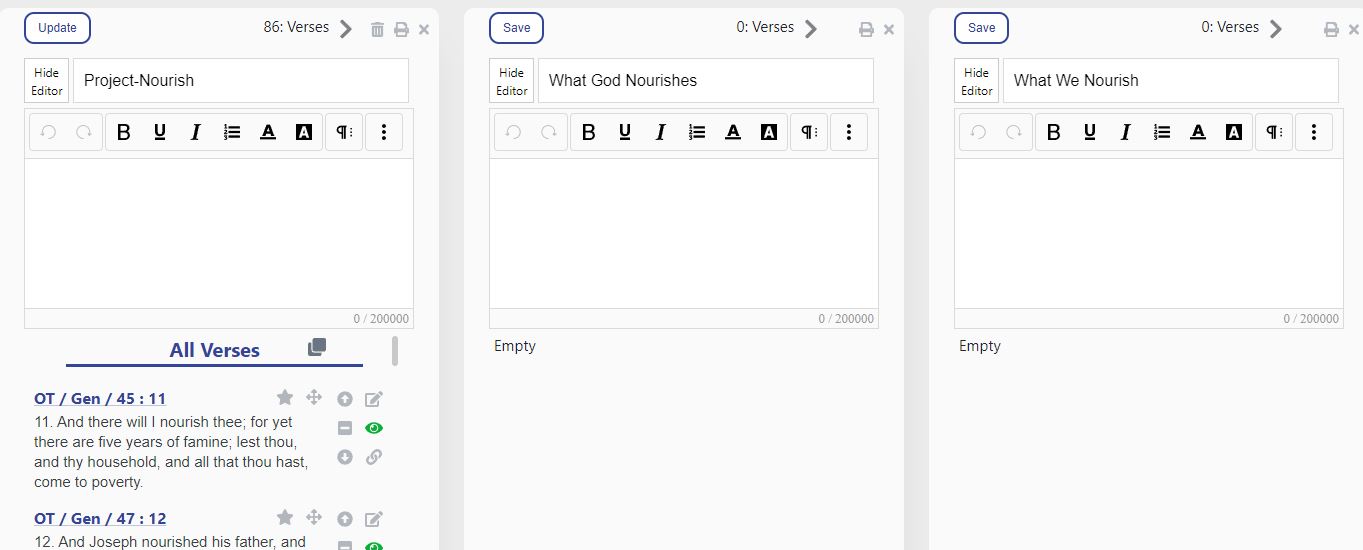Click the Update button
The height and width of the screenshot is (550, 1363).
pyautogui.click(x=57, y=28)
